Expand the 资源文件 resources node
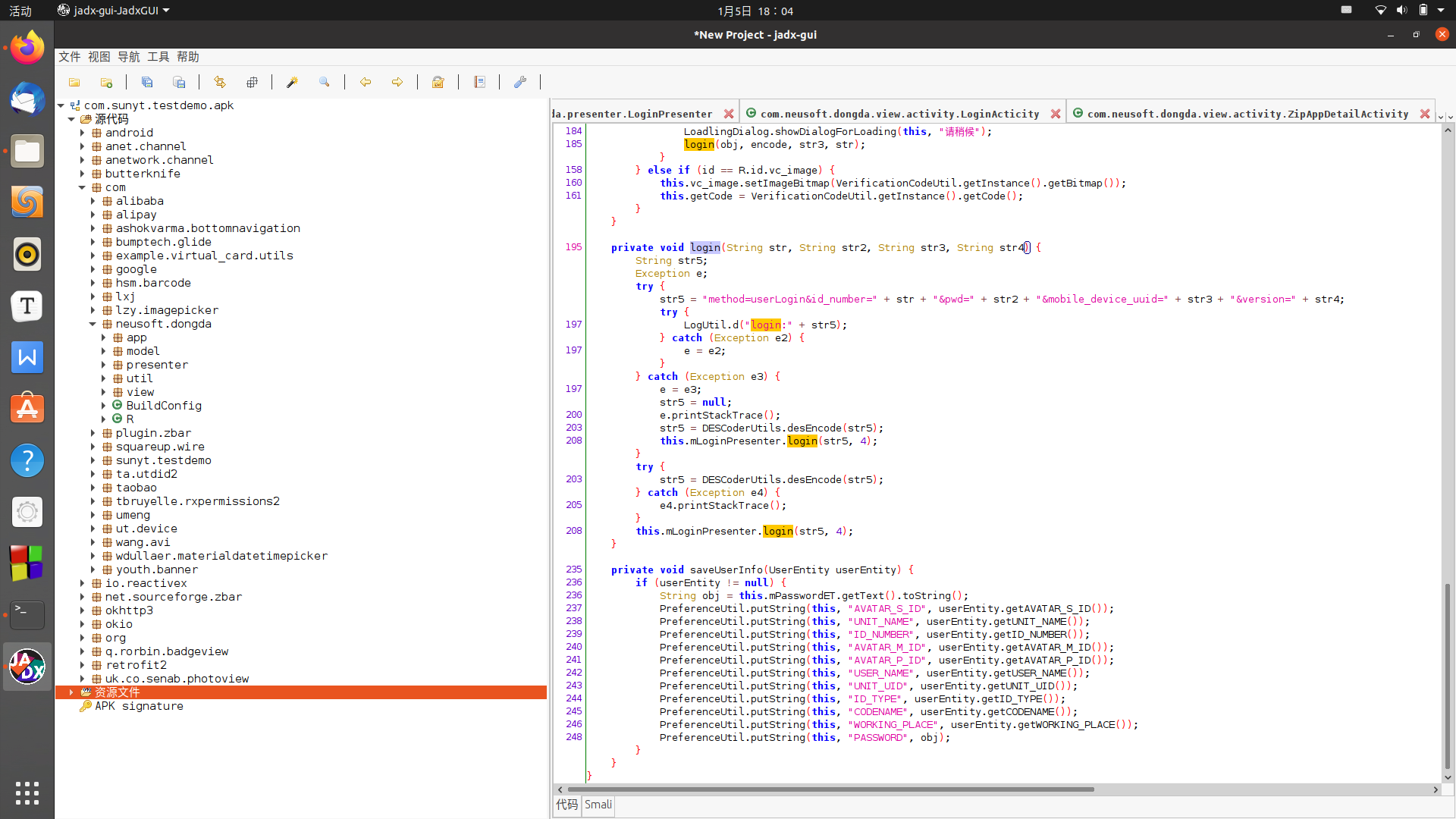This screenshot has height=819, width=1456. pyautogui.click(x=72, y=692)
